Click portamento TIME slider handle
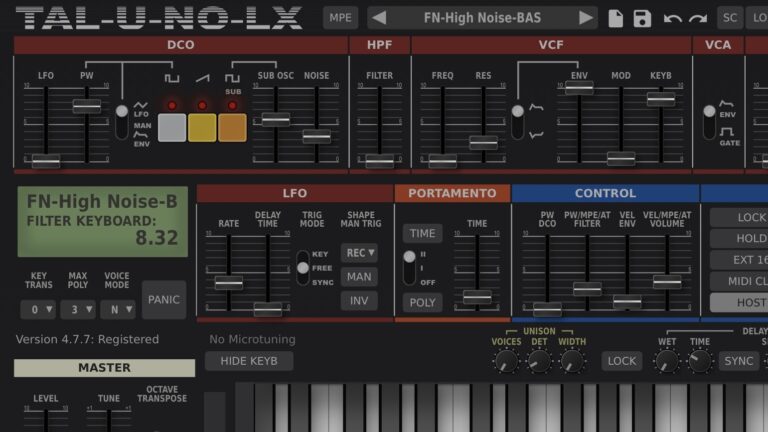This screenshot has width=768, height=432. (478, 296)
